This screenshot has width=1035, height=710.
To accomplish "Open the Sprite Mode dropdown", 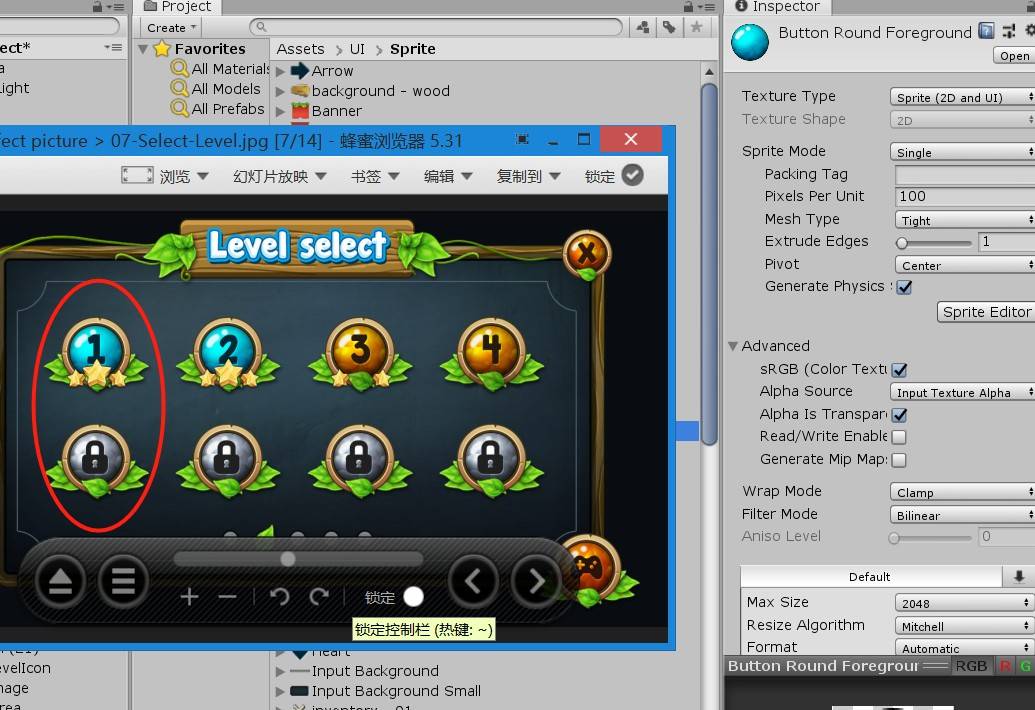I will (x=962, y=152).
